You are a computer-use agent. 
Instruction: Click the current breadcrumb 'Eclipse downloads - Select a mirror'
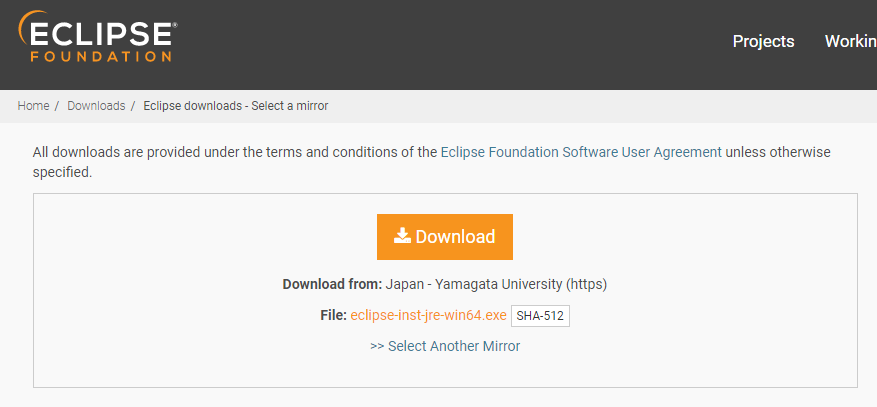[235, 106]
